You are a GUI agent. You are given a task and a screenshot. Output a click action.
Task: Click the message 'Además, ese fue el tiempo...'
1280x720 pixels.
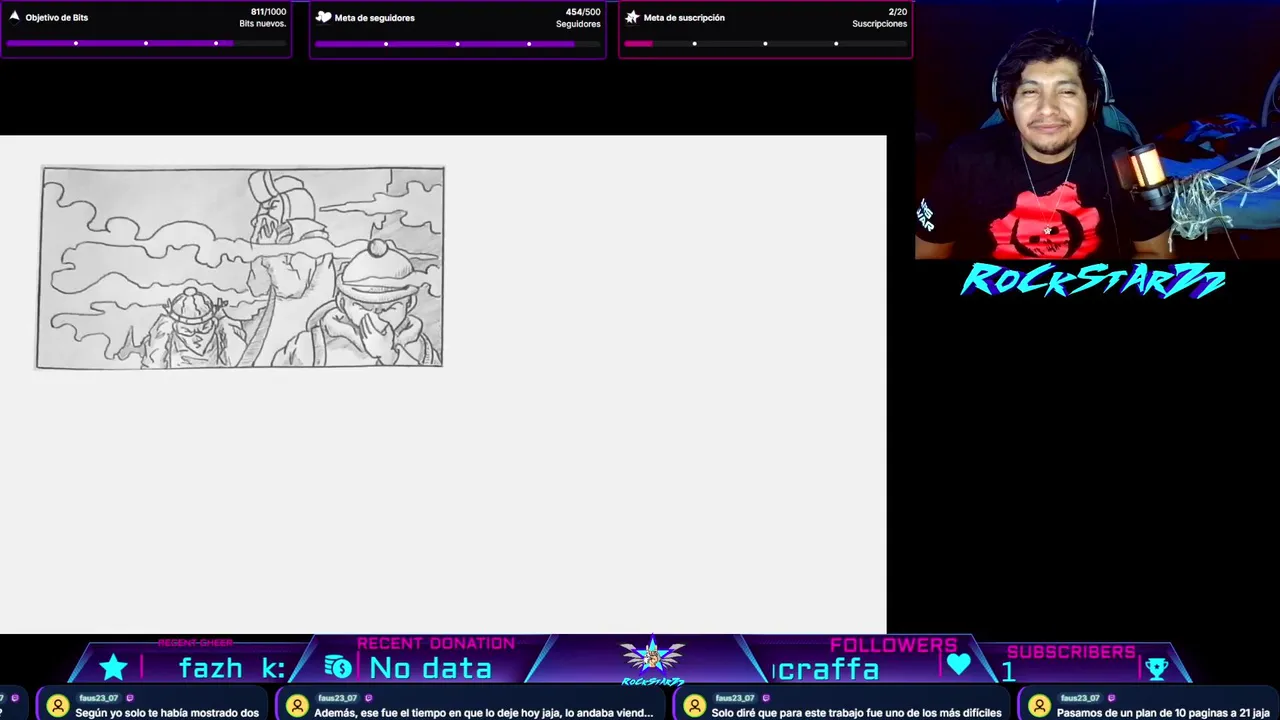484,713
